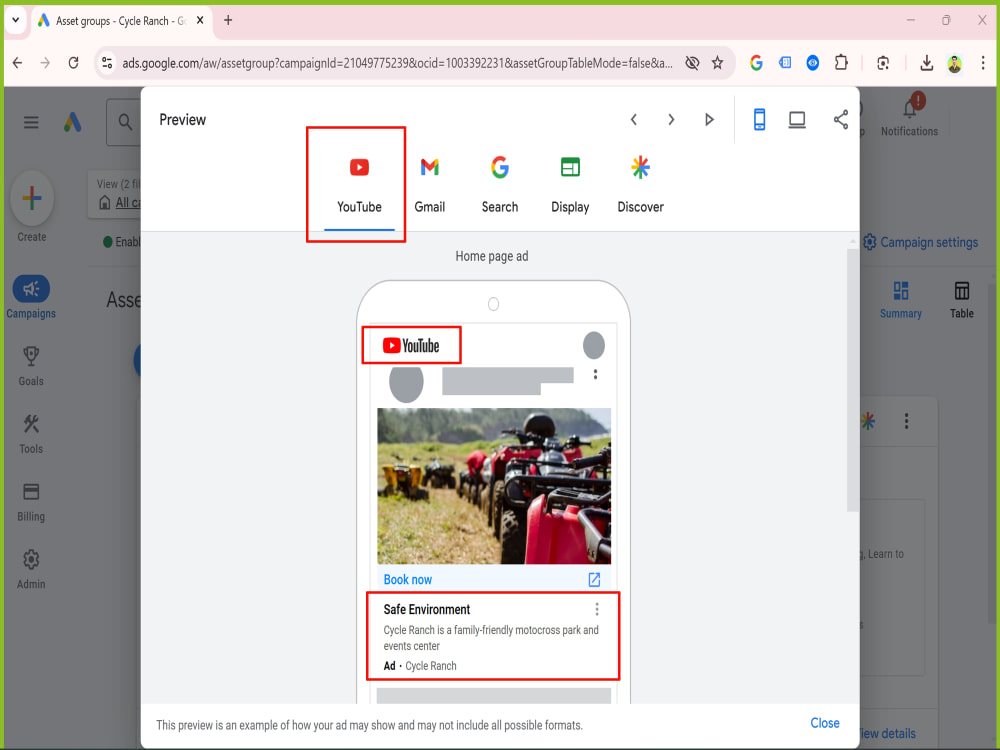Switch to the Gmail preview tab
Image resolution: width=1000 pixels, height=750 pixels.
click(x=429, y=184)
